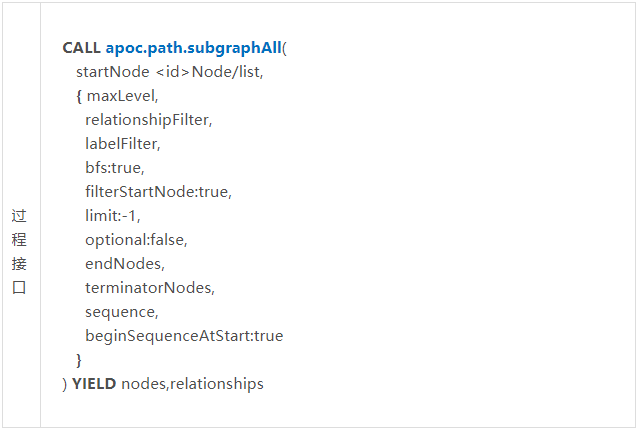The width and height of the screenshot is (636, 434).
Task: Select the sequence parameter text
Action: pyautogui.click(x=122, y=312)
